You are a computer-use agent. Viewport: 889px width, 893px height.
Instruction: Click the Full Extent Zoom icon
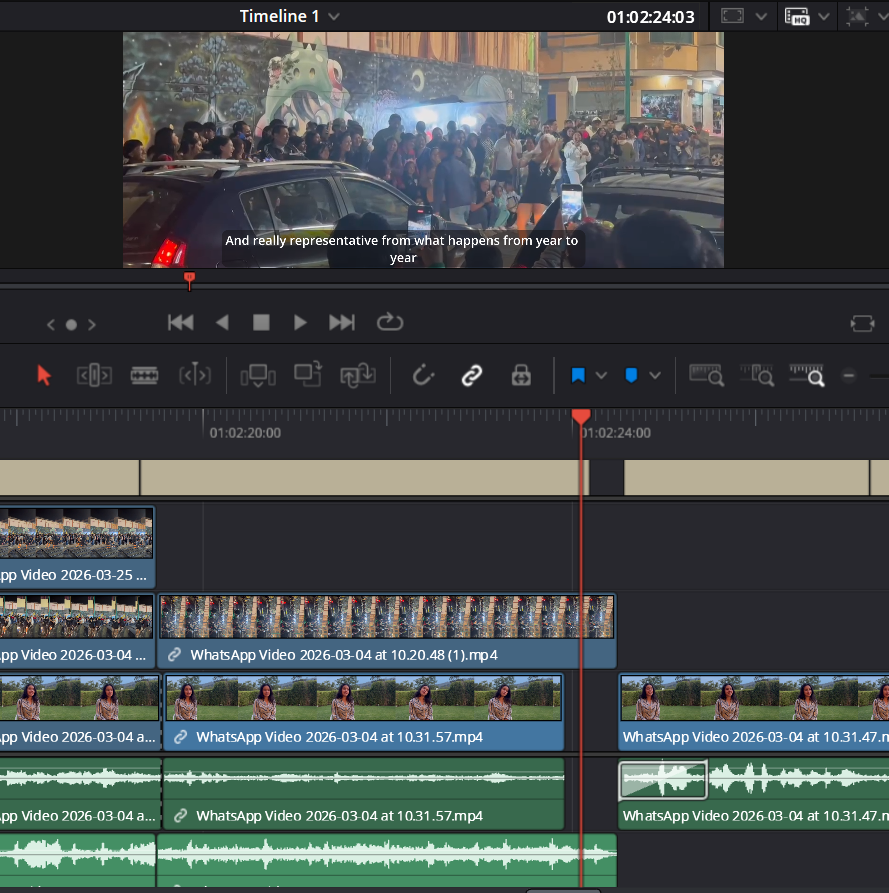click(704, 375)
